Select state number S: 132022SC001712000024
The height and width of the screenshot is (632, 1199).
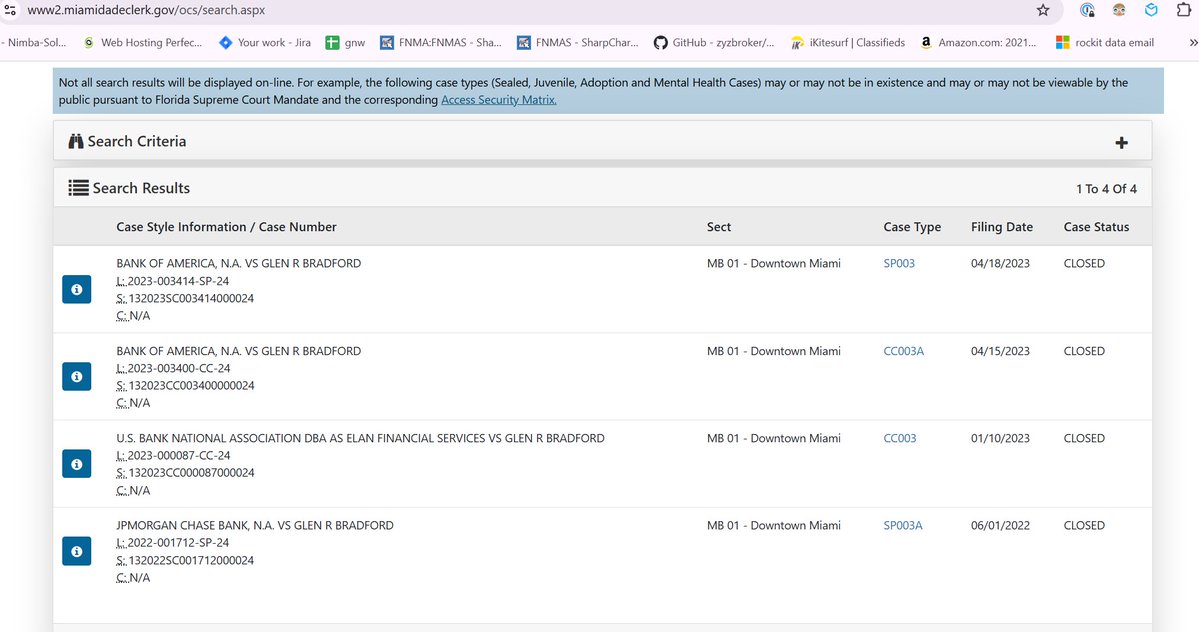185,560
